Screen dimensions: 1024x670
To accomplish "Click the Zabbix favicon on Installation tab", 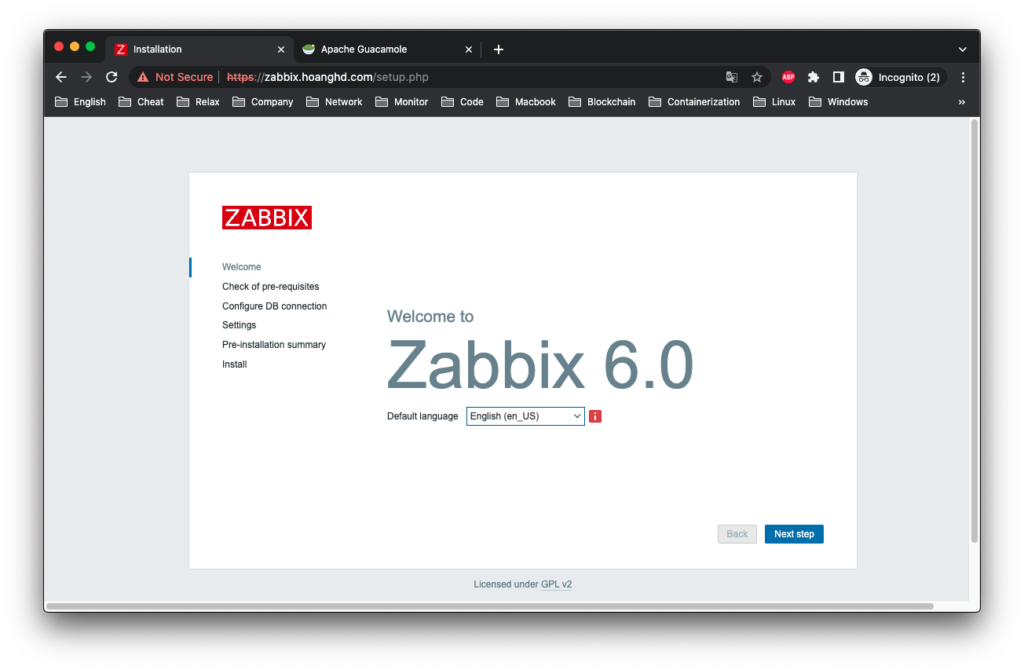I will (x=120, y=50).
